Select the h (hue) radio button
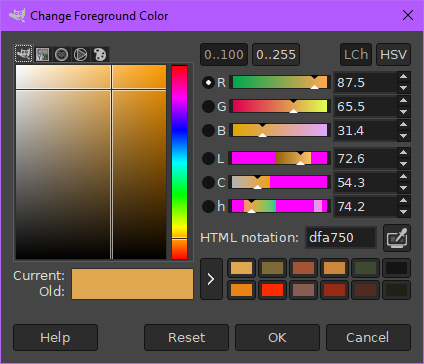Screen dimensions: 424x364 [208, 206]
